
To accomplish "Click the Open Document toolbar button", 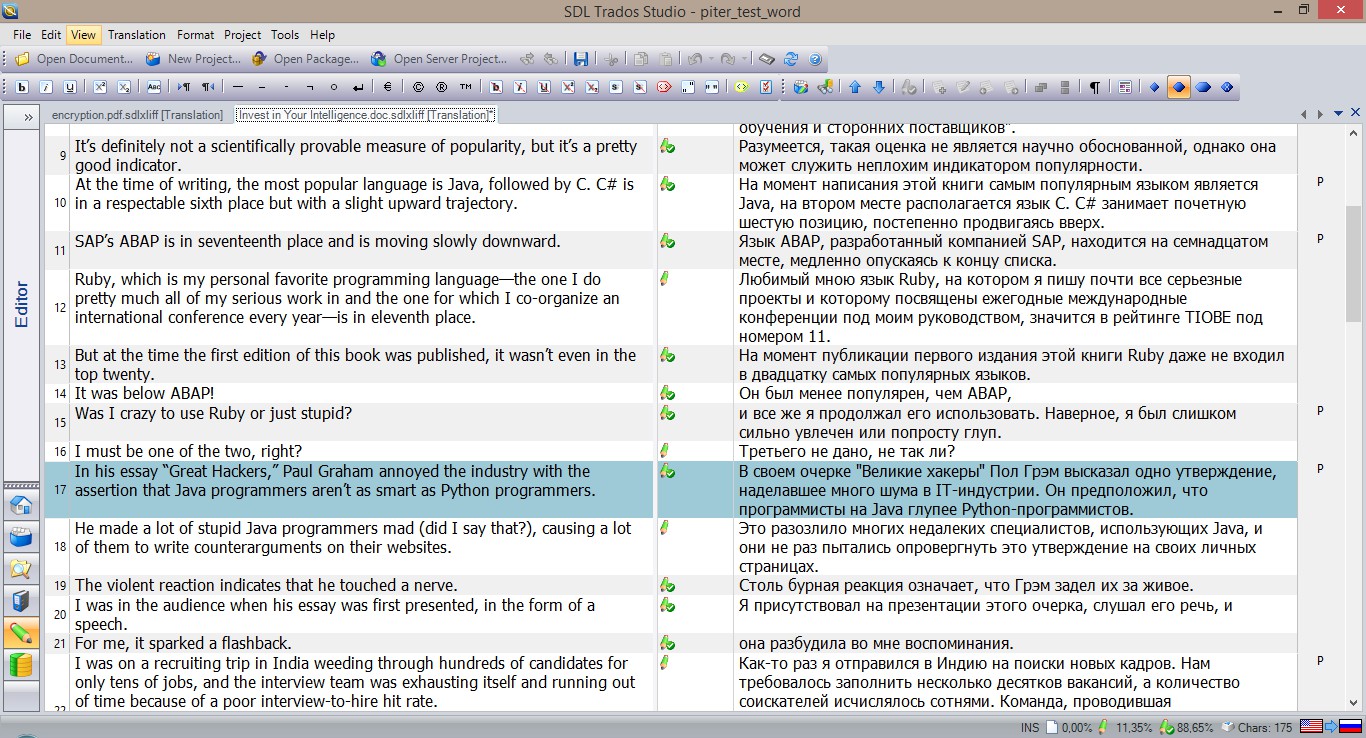I will pos(74,59).
